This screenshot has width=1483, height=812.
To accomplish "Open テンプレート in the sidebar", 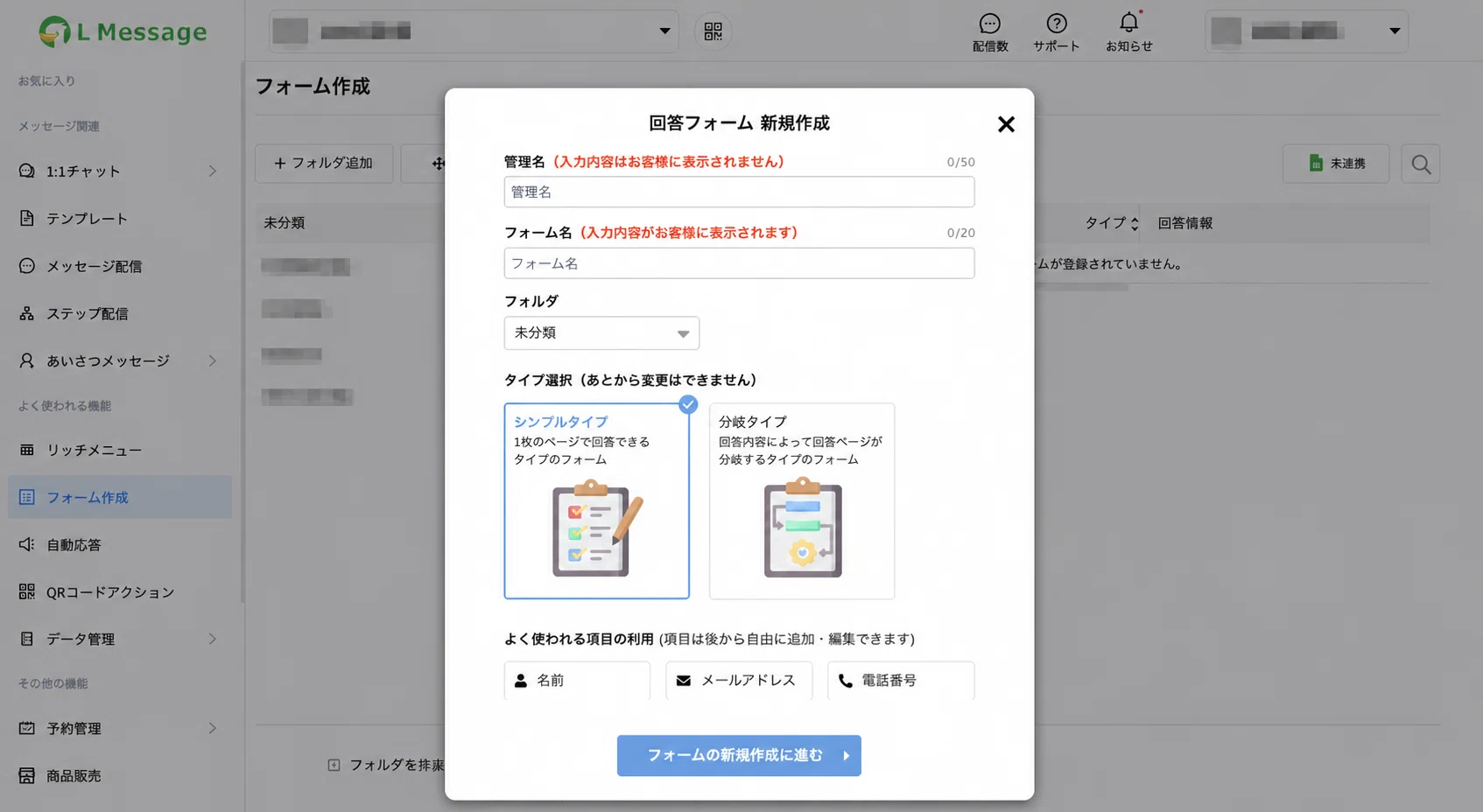I will (x=120, y=219).
